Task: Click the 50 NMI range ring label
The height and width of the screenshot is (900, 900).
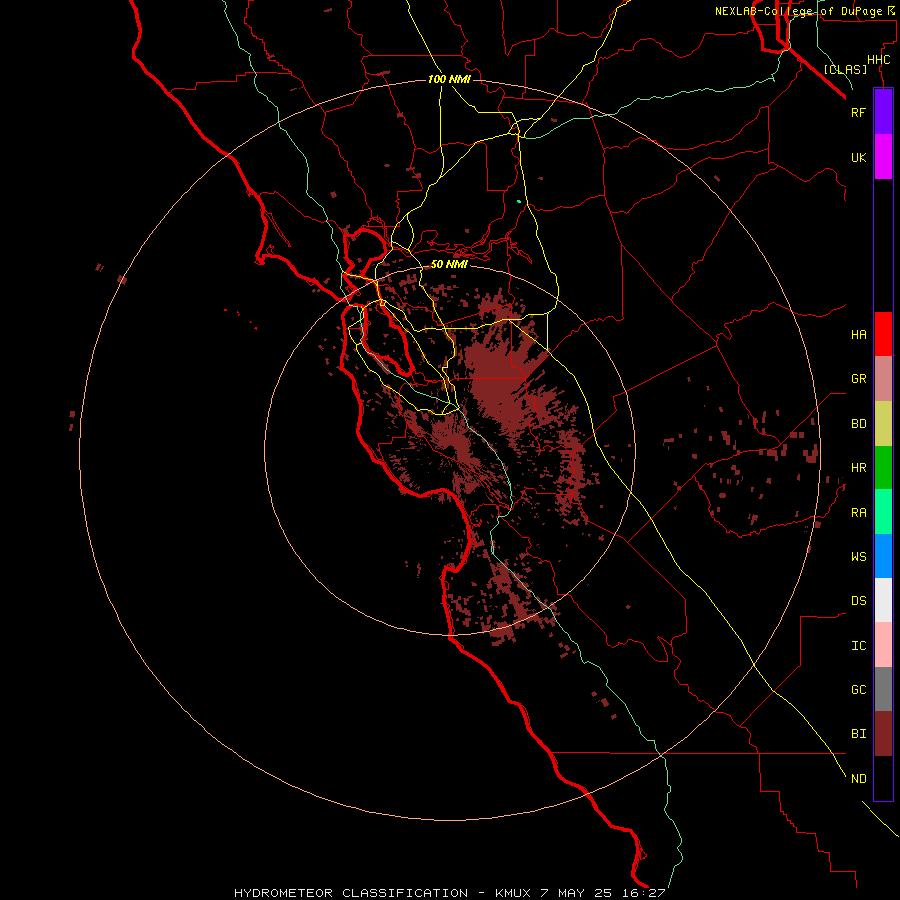Action: click(x=449, y=264)
